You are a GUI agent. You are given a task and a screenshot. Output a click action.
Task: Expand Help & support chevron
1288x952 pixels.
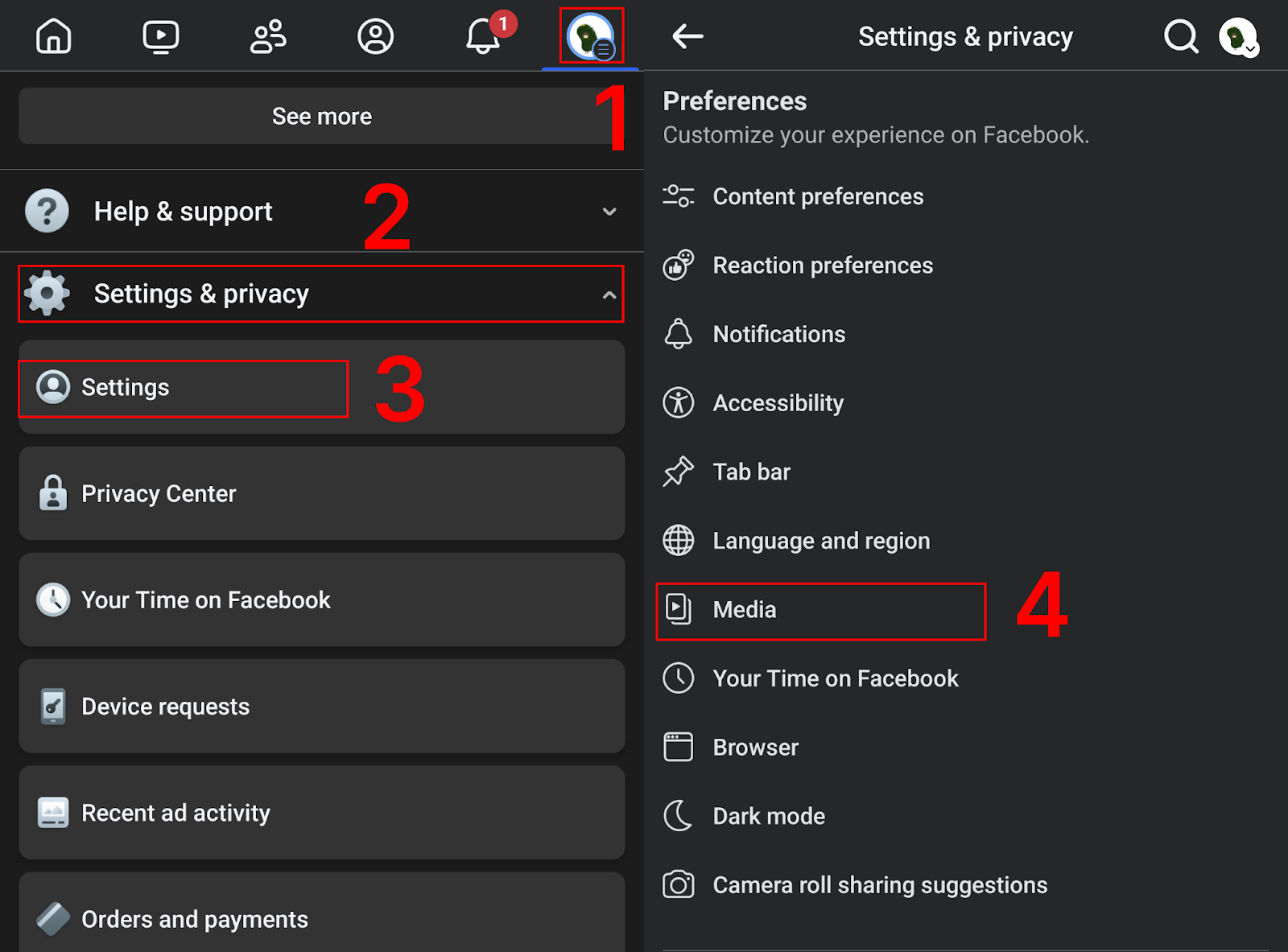pos(609,212)
